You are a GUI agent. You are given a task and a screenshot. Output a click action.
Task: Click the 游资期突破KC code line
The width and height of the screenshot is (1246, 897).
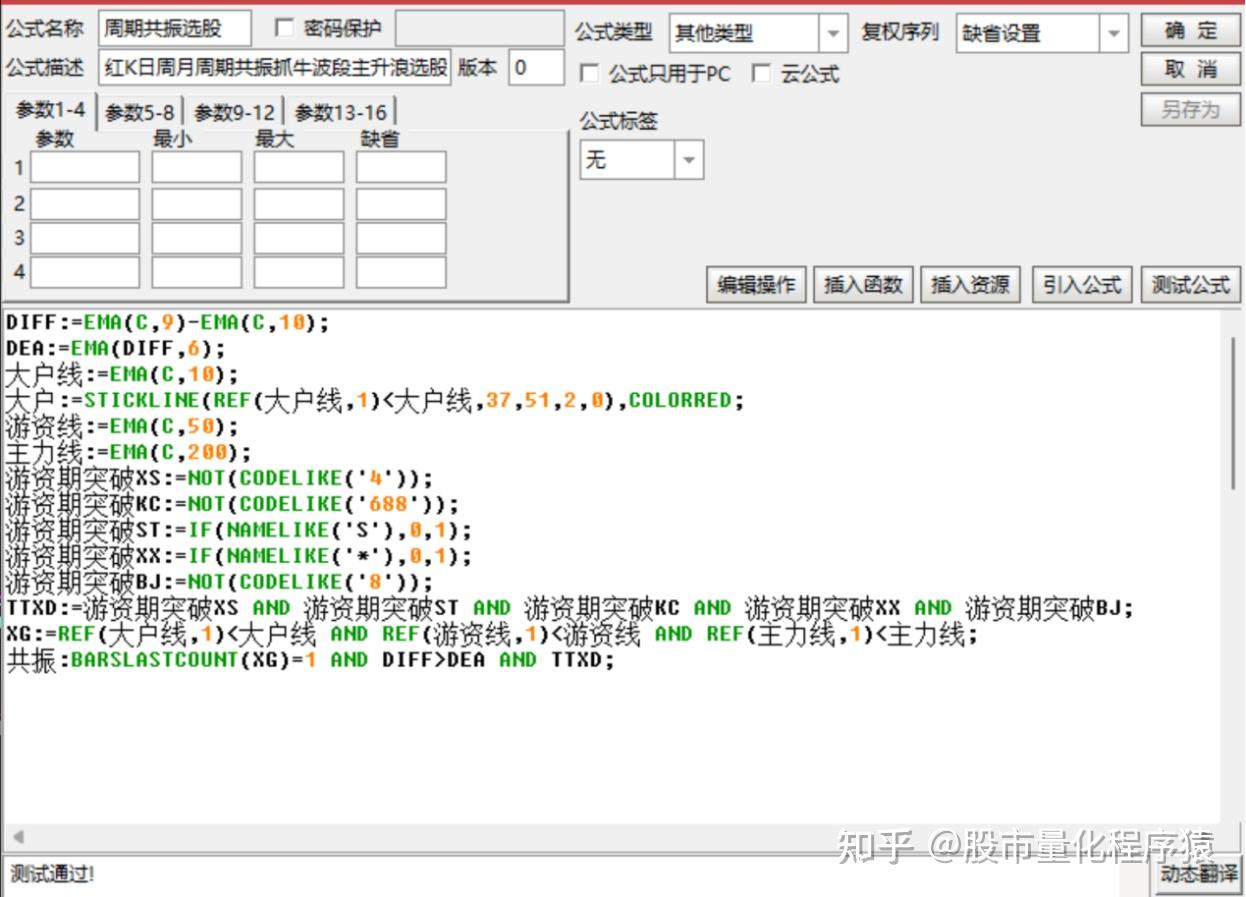[x=232, y=504]
